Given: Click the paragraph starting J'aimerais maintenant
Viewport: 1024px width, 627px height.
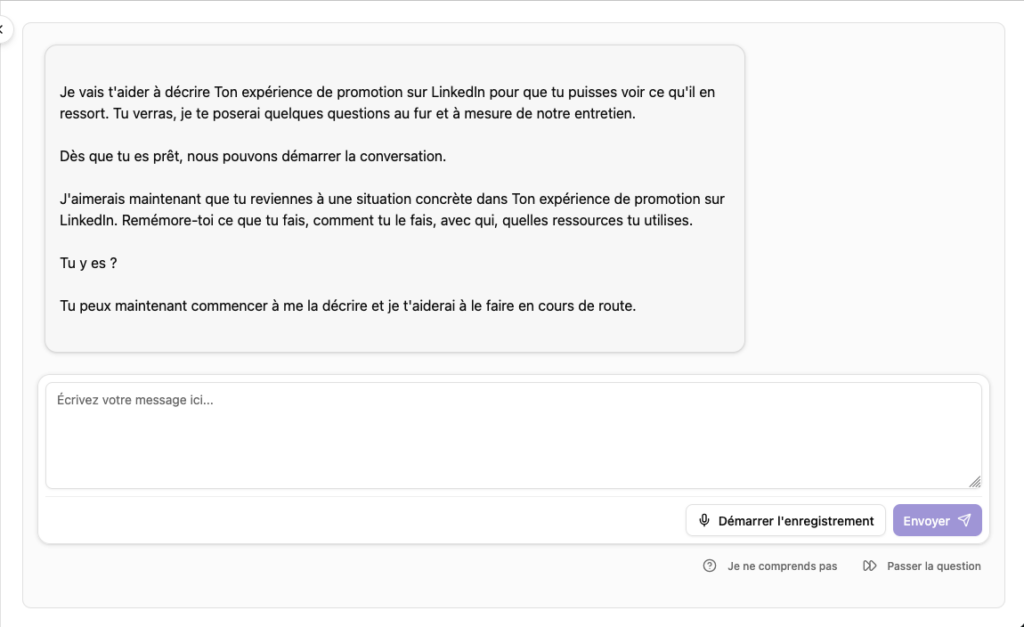Looking at the screenshot, I should pyautogui.click(x=392, y=210).
